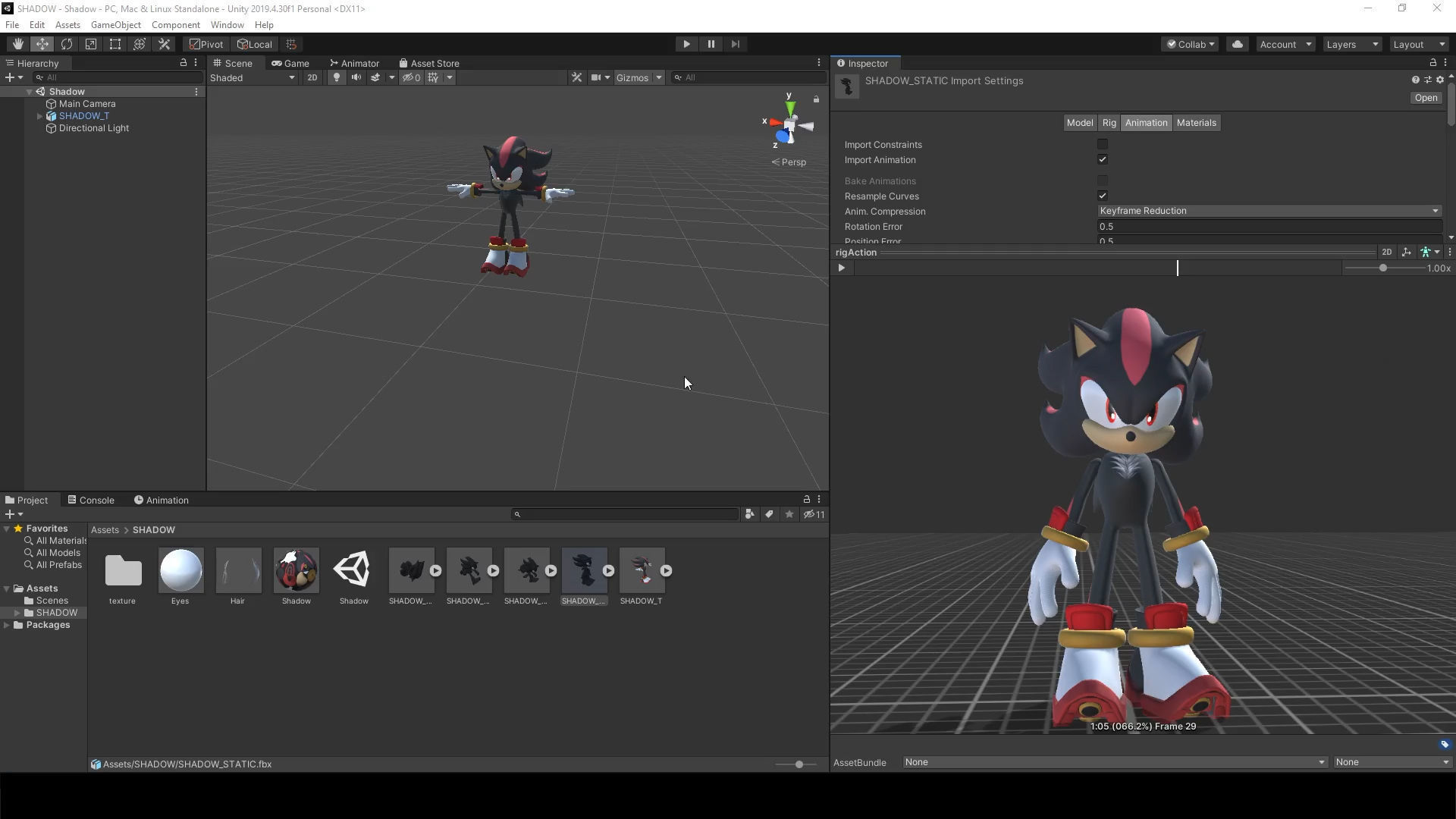Open the GameObject menu

tap(115, 25)
